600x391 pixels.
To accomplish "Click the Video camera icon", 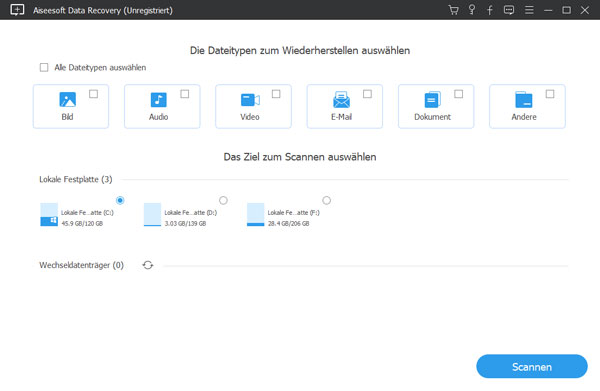I will click(x=250, y=100).
